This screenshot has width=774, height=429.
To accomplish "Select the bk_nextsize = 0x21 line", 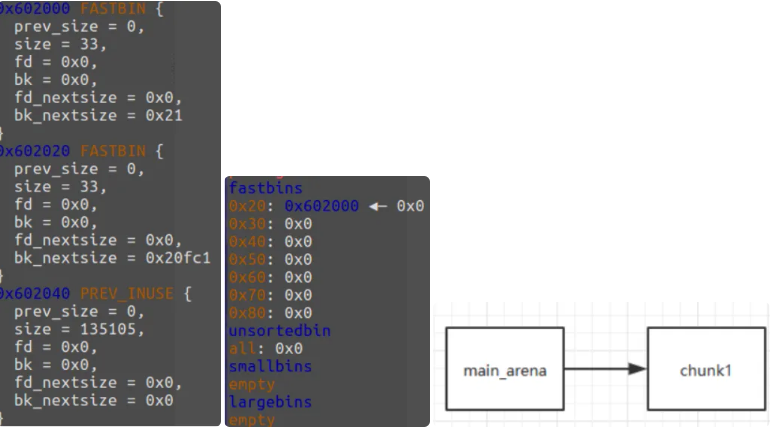I will [98, 115].
